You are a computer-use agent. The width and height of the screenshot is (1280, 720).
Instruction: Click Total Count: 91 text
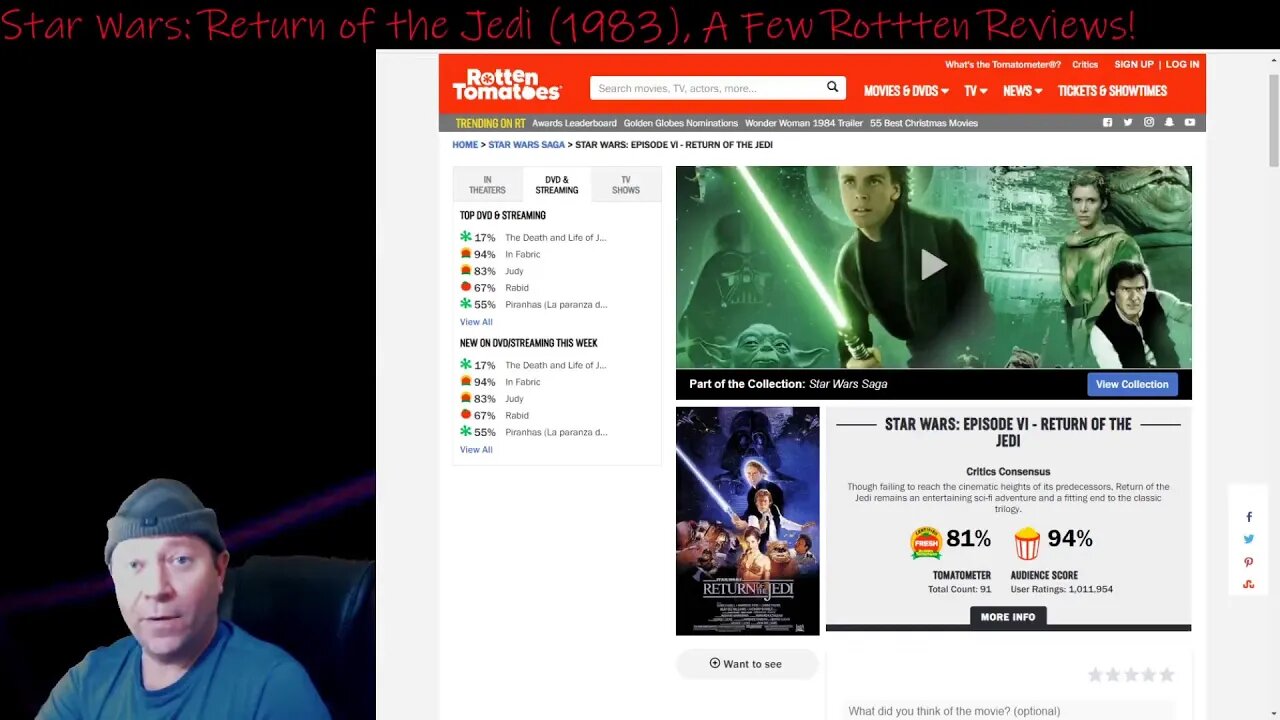[959, 590]
